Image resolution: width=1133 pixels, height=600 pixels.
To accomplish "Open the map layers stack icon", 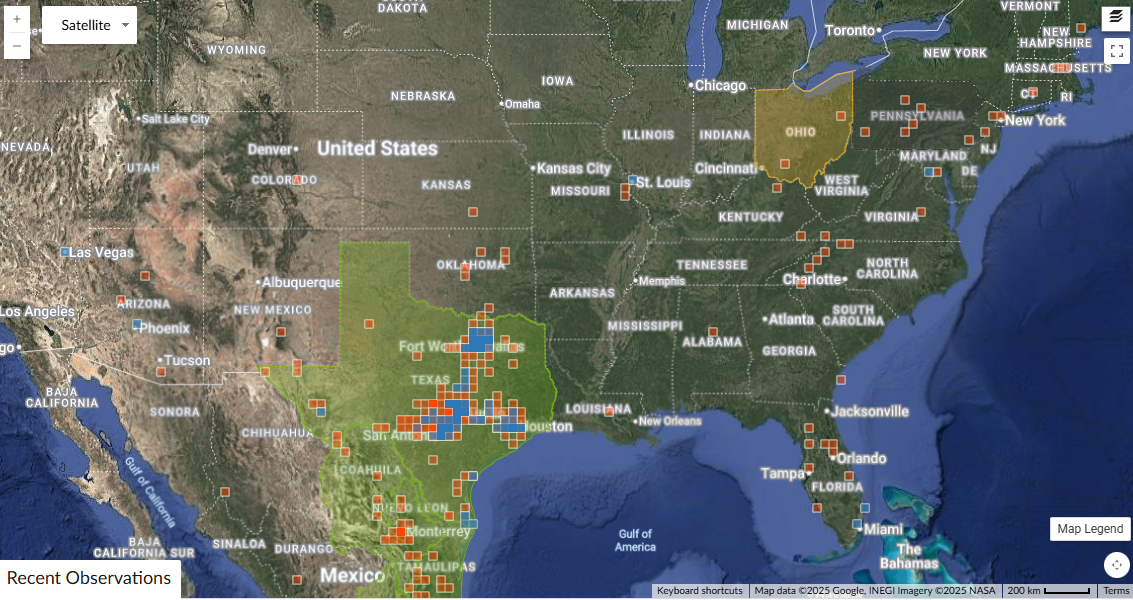I will 1116,17.
